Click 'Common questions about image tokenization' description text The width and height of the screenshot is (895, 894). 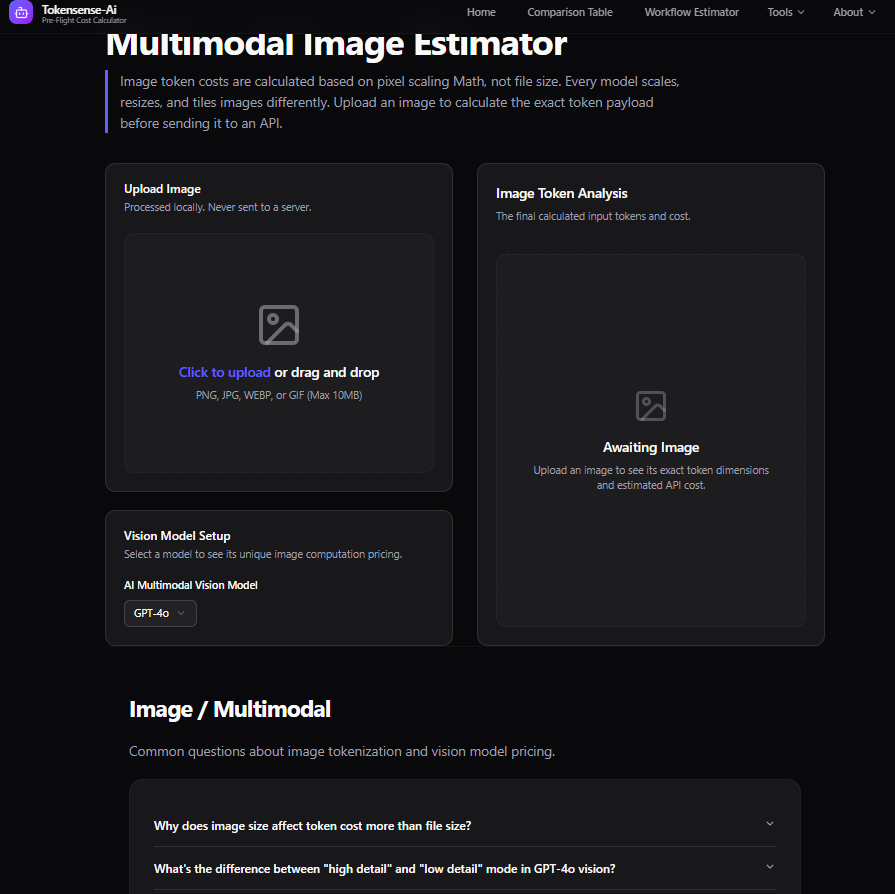tap(341, 751)
